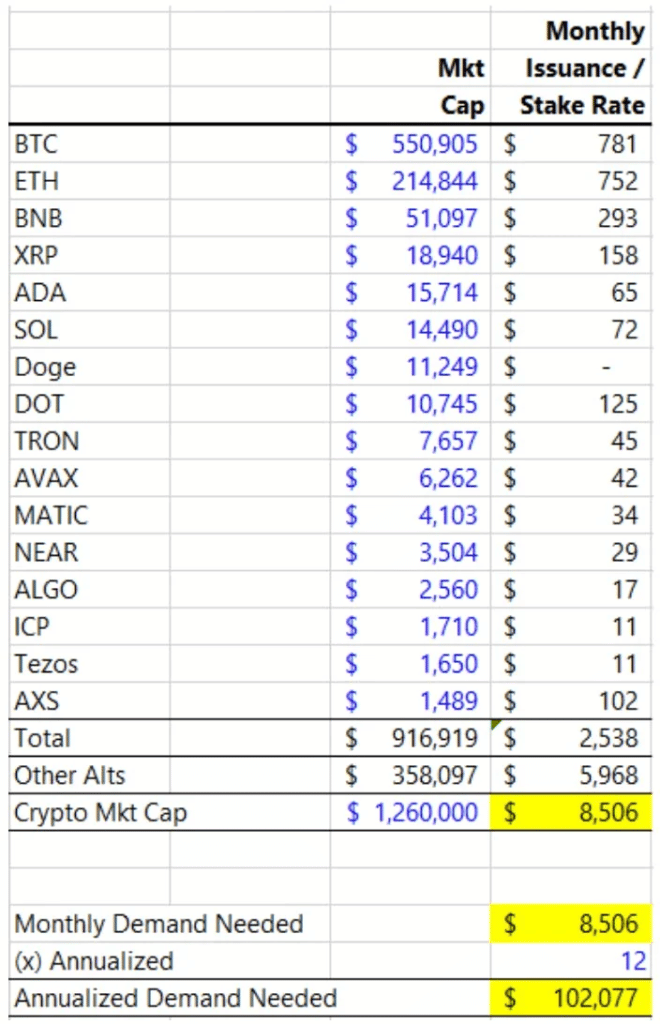Click BNB market cap 51,097
Screen dimensions: 660x1024
click(441, 219)
